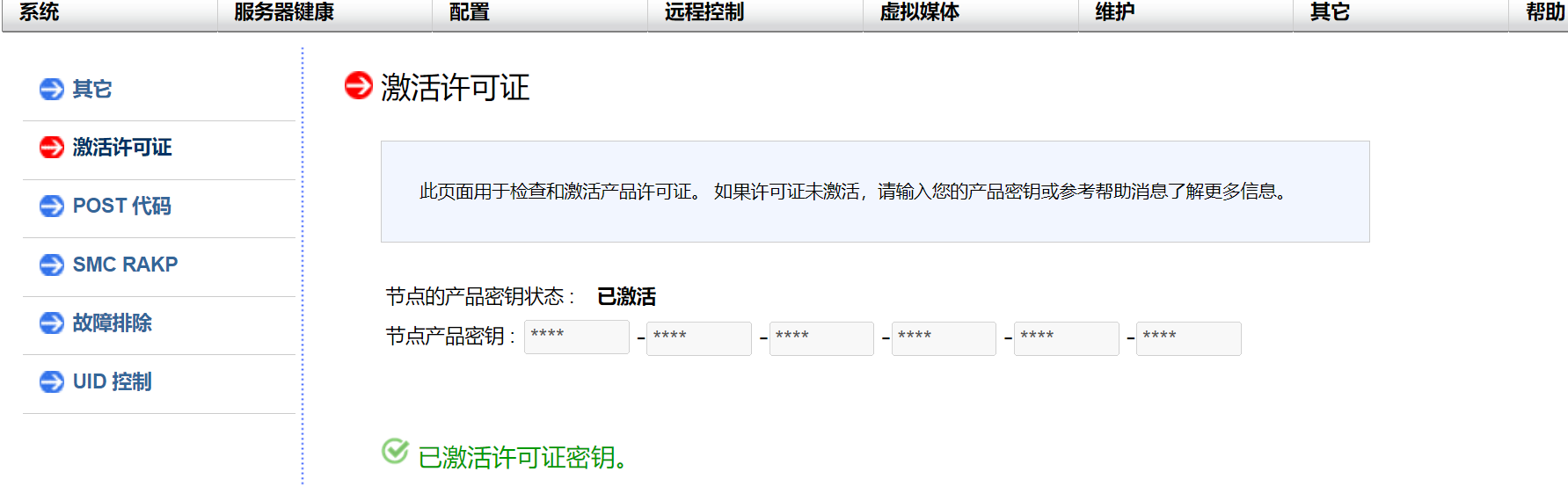This screenshot has width=1568, height=486.
Task: Select the 故障排除 sidebar link
Action: click(113, 323)
